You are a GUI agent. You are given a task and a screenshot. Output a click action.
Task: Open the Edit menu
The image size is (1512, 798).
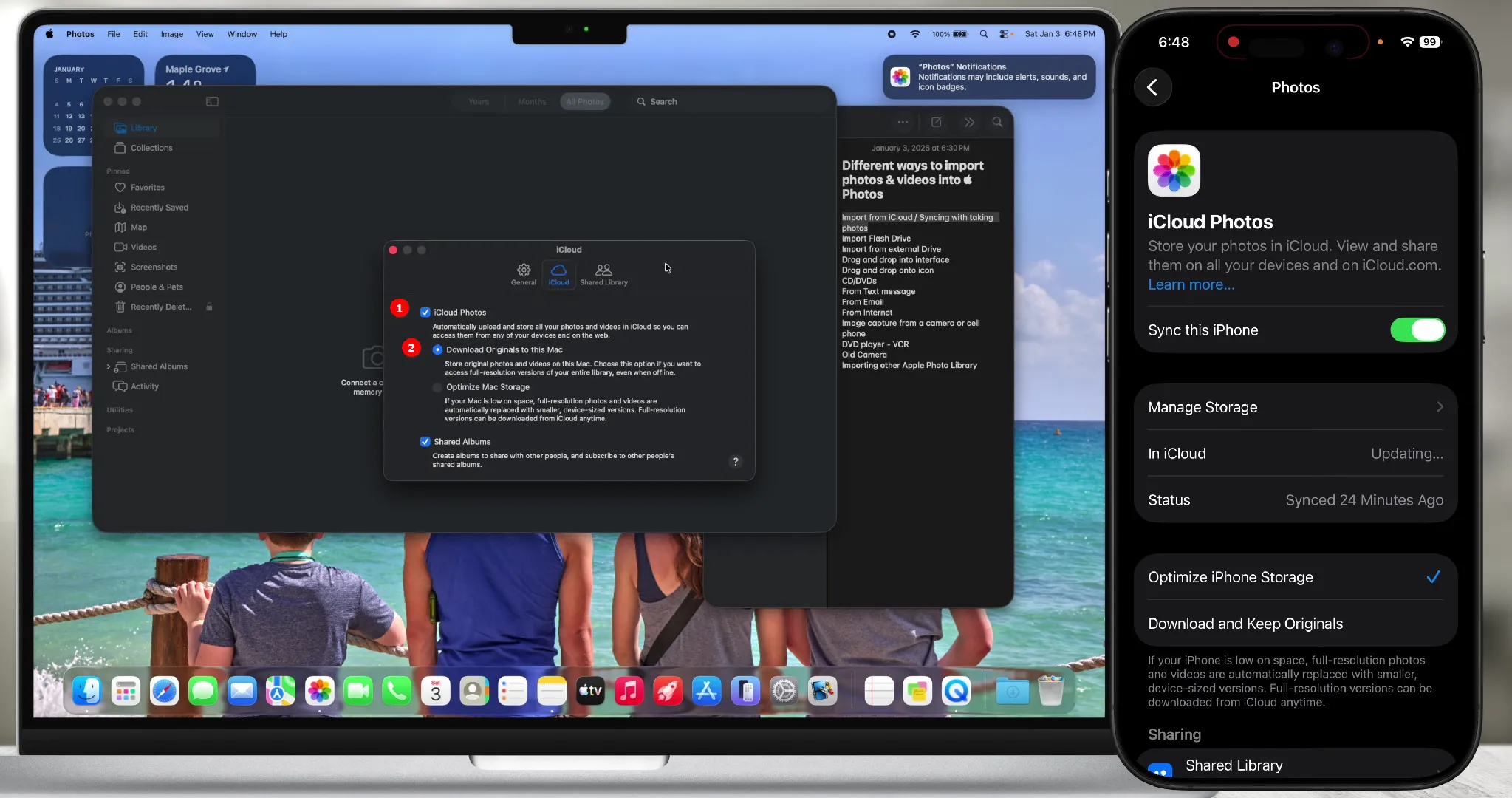(140, 34)
